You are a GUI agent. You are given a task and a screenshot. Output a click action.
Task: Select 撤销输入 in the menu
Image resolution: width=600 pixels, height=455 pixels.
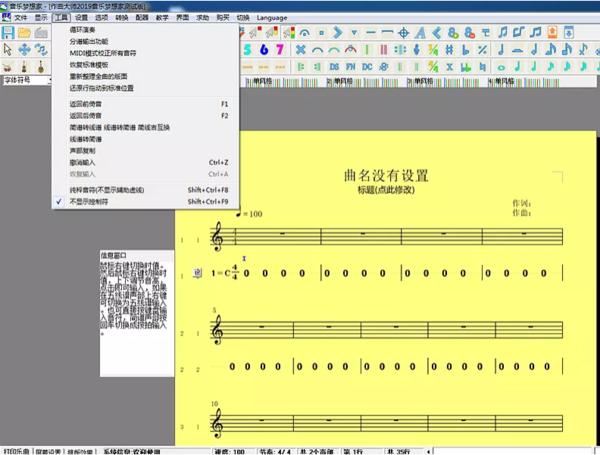tap(84, 161)
